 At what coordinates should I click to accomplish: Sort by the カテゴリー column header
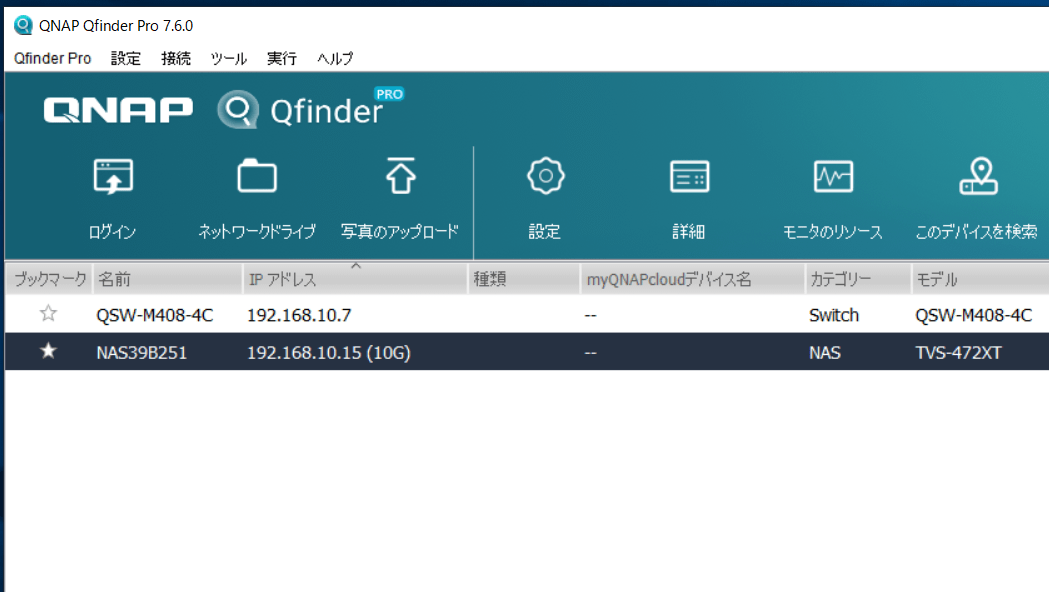tap(858, 279)
